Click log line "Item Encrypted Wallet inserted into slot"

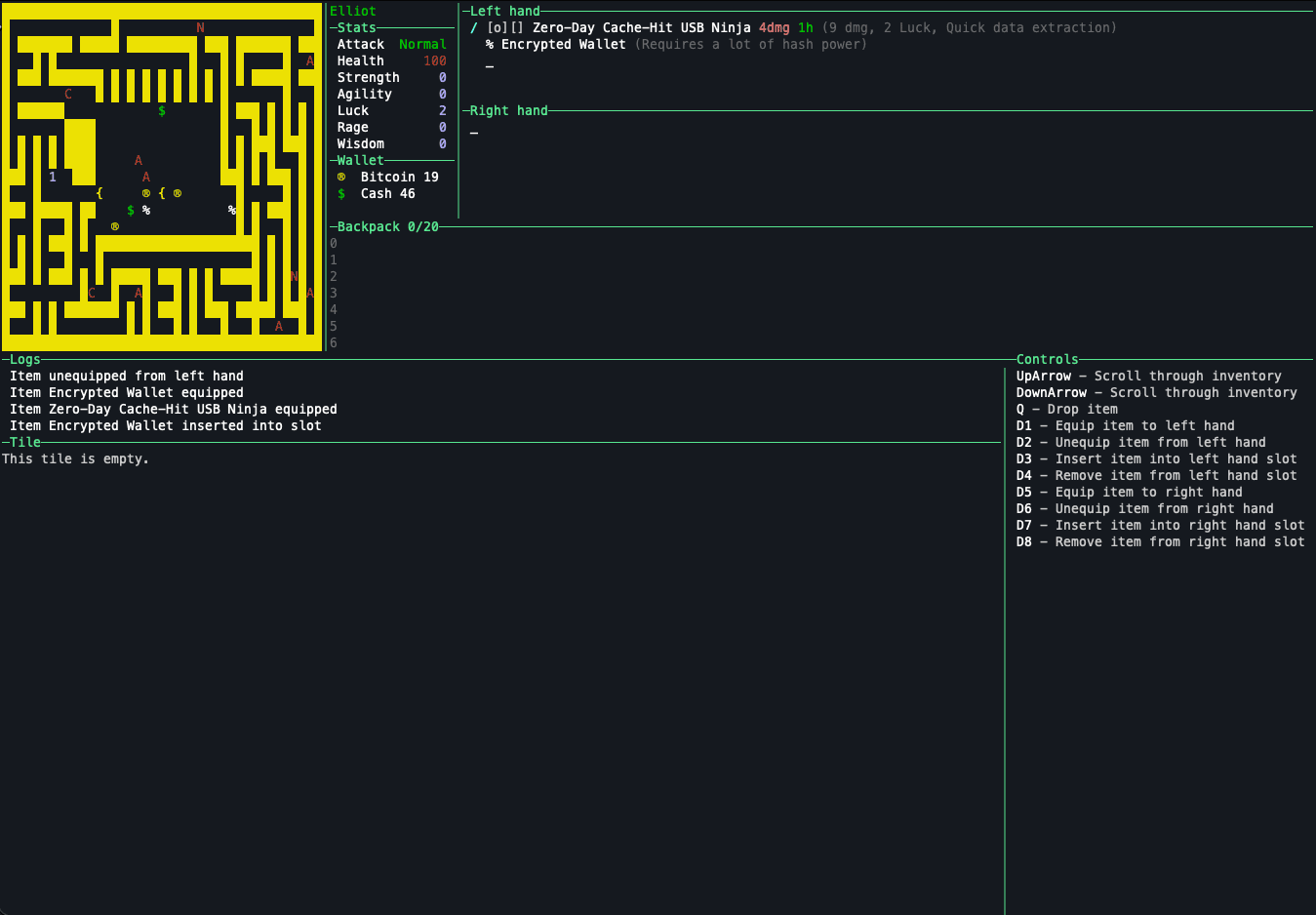tap(166, 425)
